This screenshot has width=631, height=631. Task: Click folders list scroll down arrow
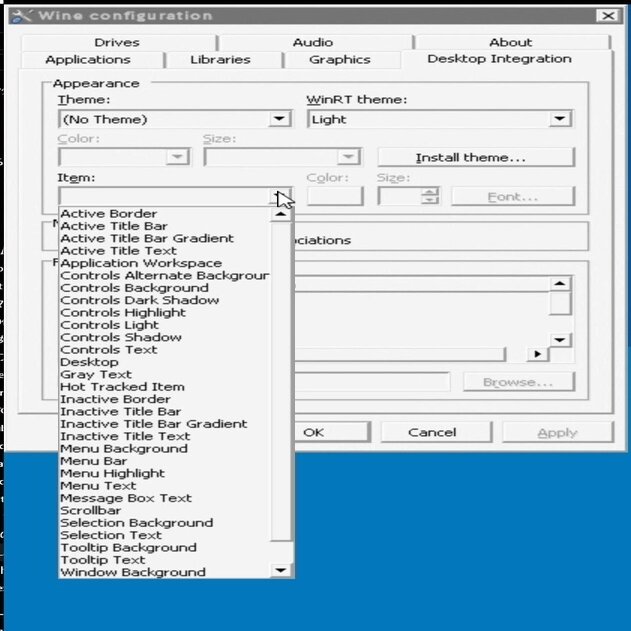560,340
